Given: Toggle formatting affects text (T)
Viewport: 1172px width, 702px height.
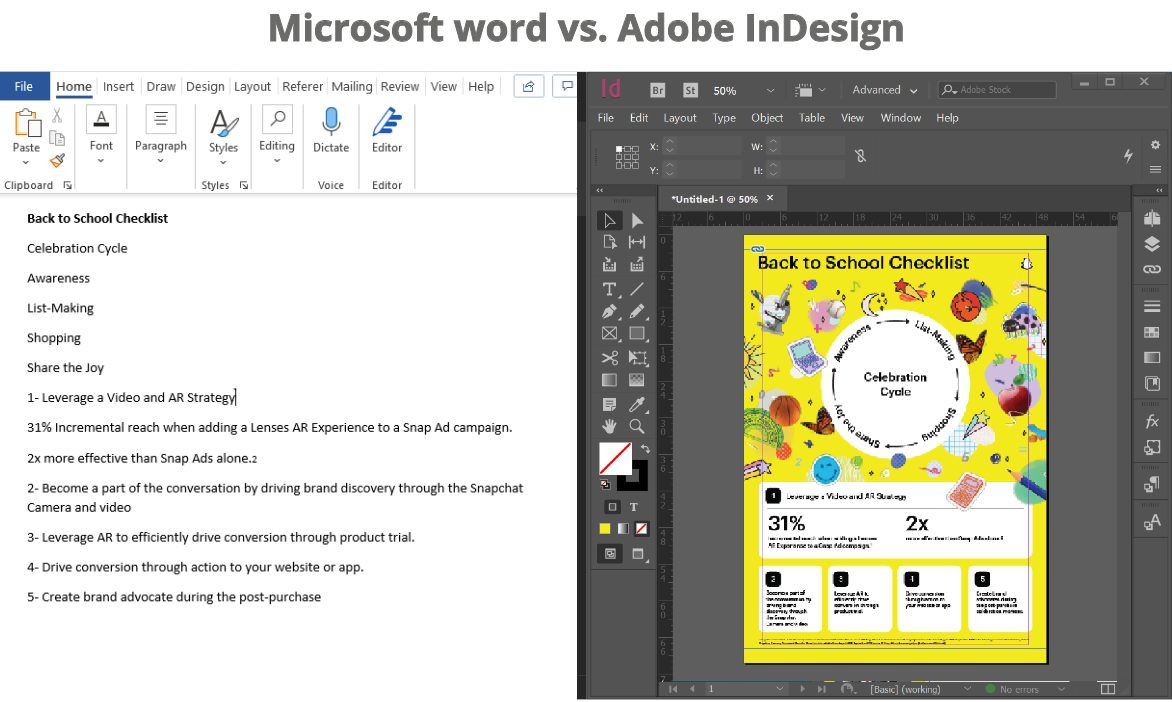Looking at the screenshot, I should (x=634, y=507).
